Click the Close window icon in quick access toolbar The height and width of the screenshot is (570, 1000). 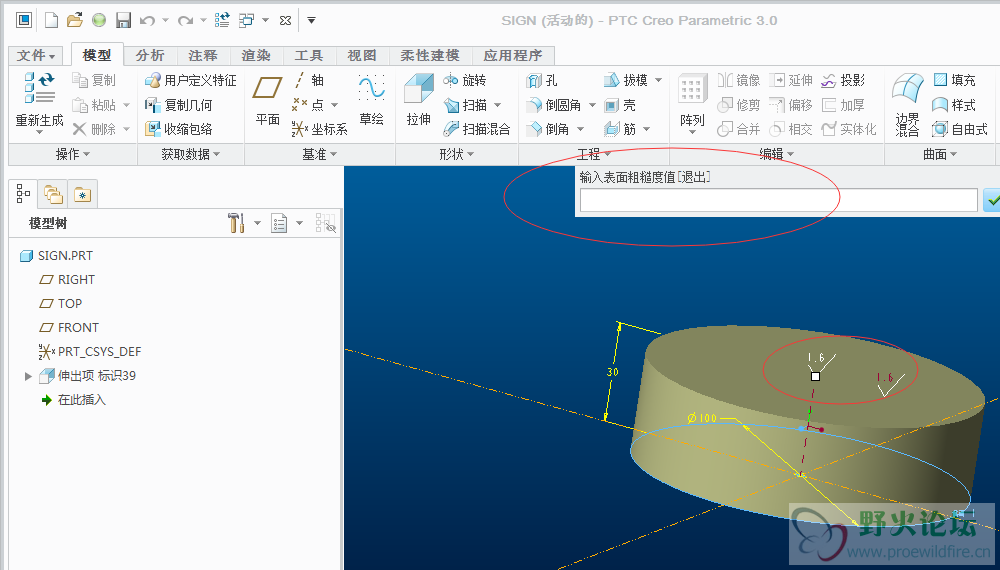point(285,20)
